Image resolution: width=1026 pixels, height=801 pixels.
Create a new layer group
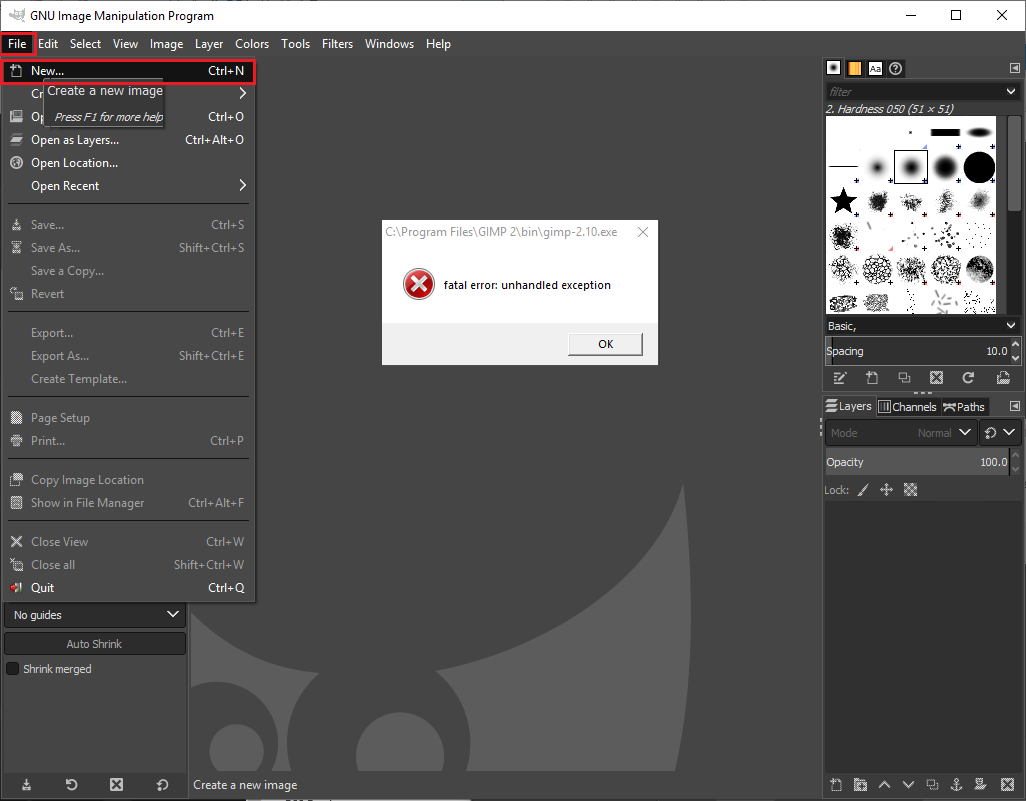coord(860,785)
